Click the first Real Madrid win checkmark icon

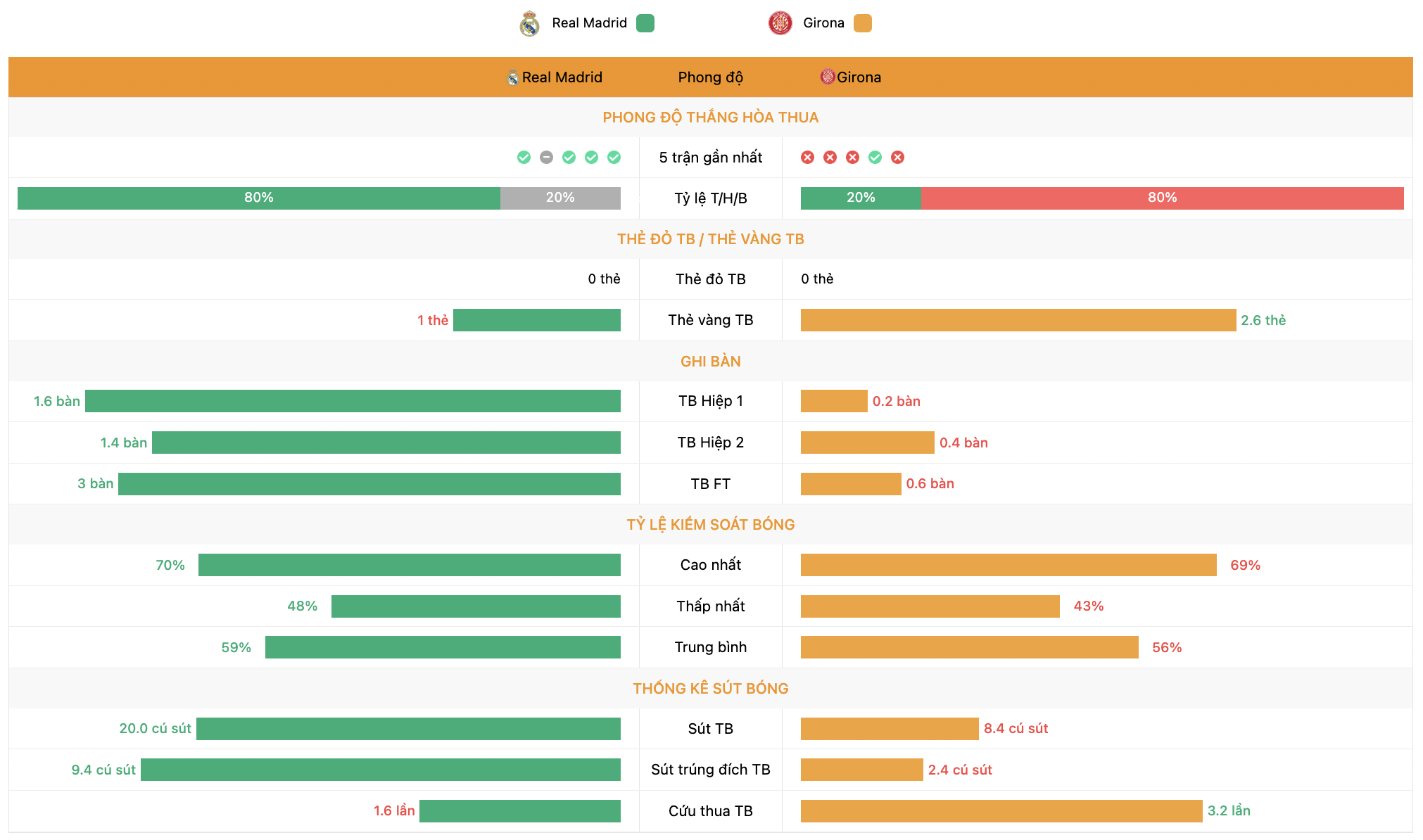click(x=524, y=158)
